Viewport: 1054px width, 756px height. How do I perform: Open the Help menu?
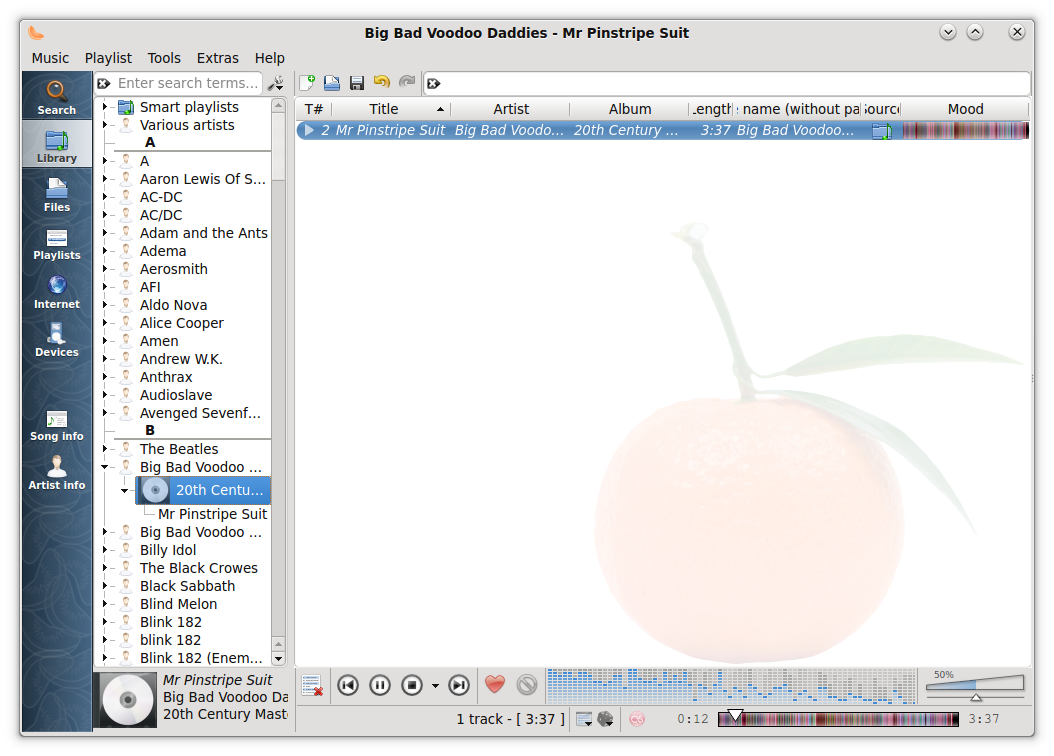point(270,58)
